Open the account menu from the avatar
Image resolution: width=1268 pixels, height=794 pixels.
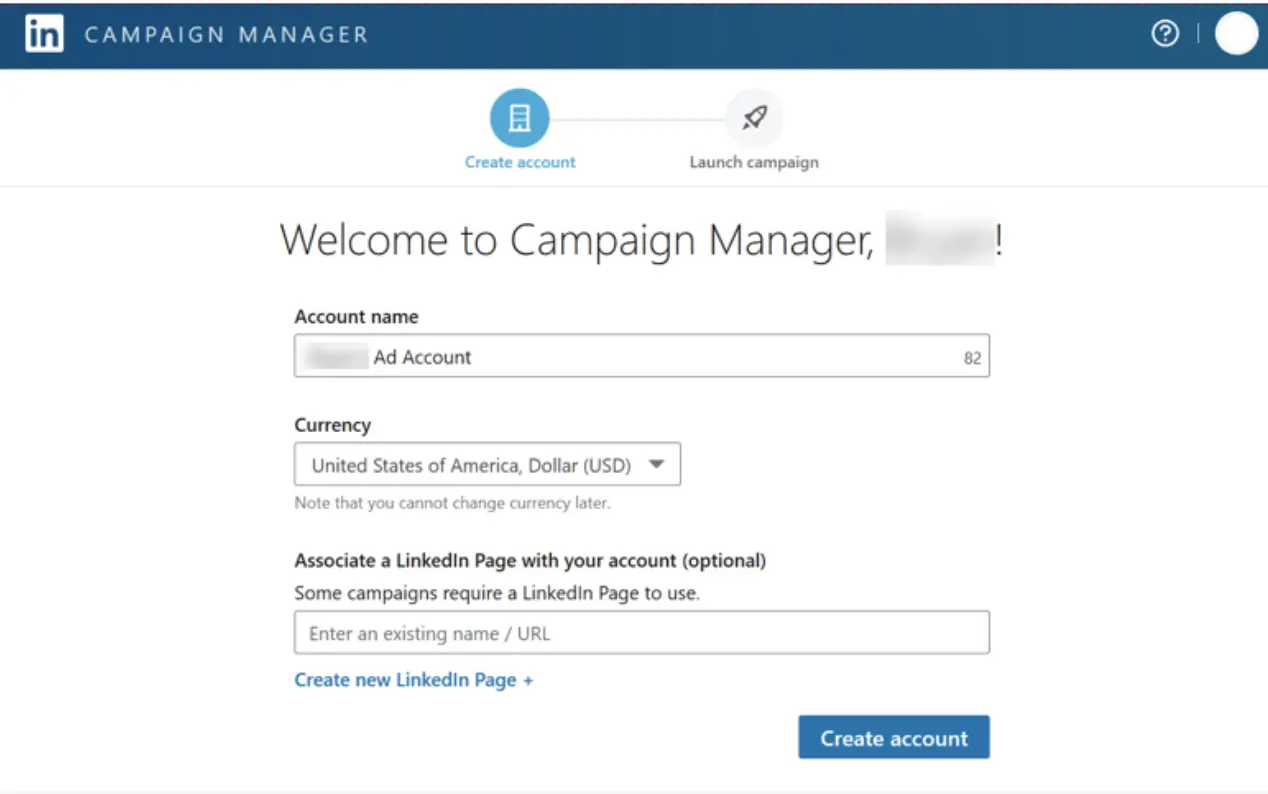[x=1236, y=33]
